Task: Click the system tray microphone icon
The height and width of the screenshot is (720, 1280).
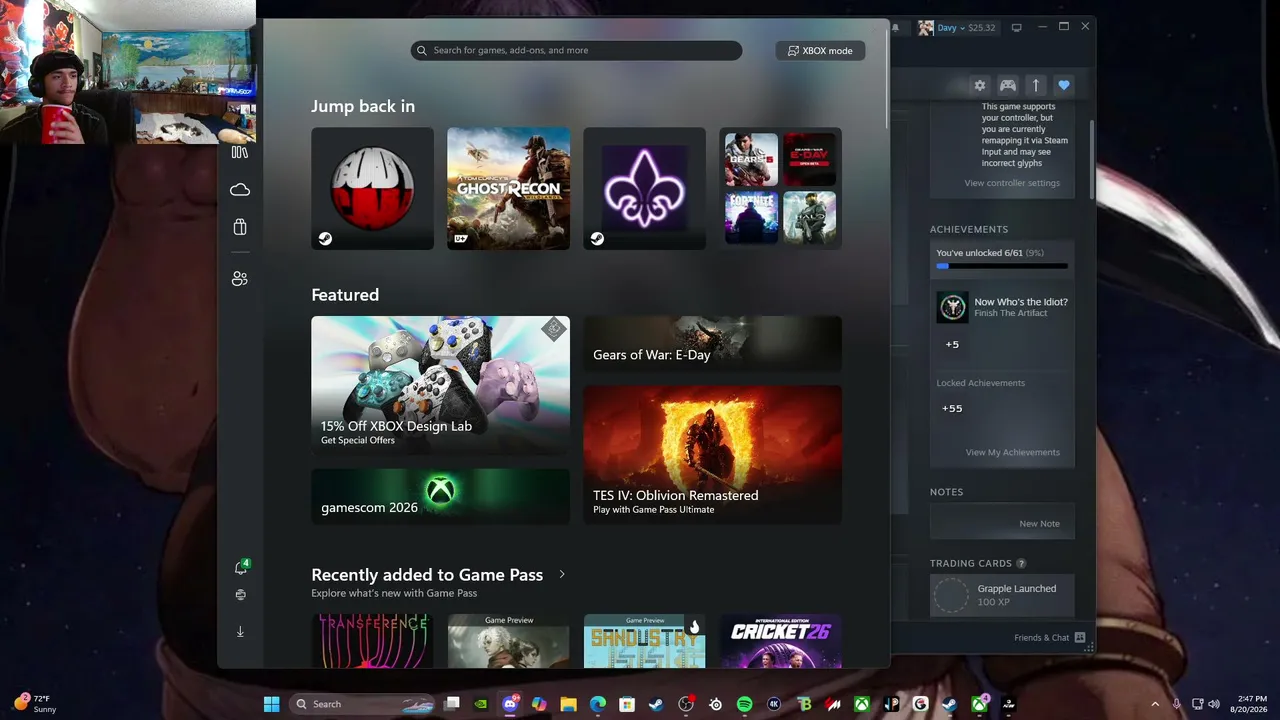Action: coord(1177,704)
